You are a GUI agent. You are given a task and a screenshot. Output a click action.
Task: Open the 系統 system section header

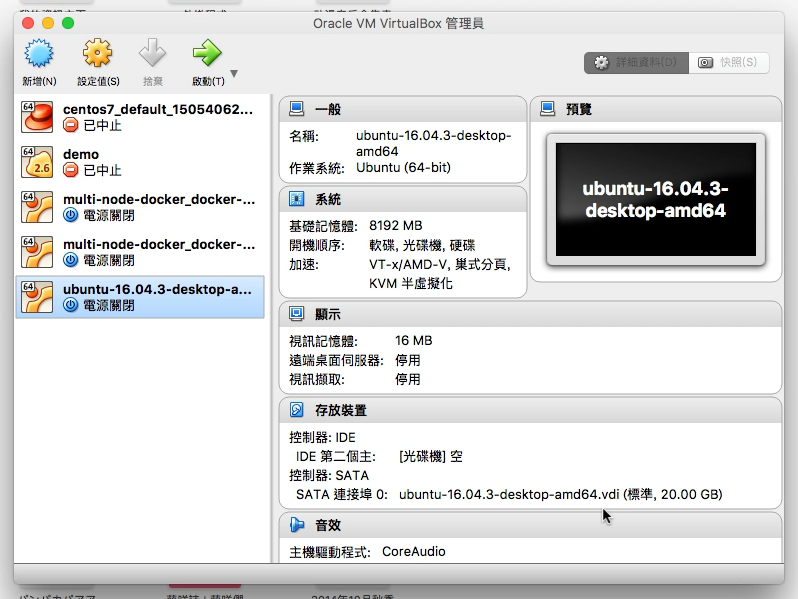pyautogui.click(x=403, y=199)
